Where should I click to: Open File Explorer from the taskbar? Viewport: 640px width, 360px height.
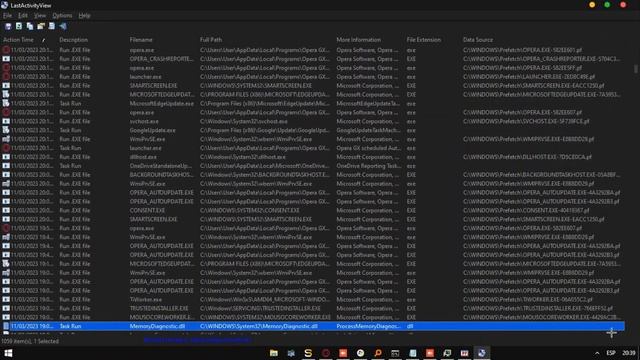(273, 353)
